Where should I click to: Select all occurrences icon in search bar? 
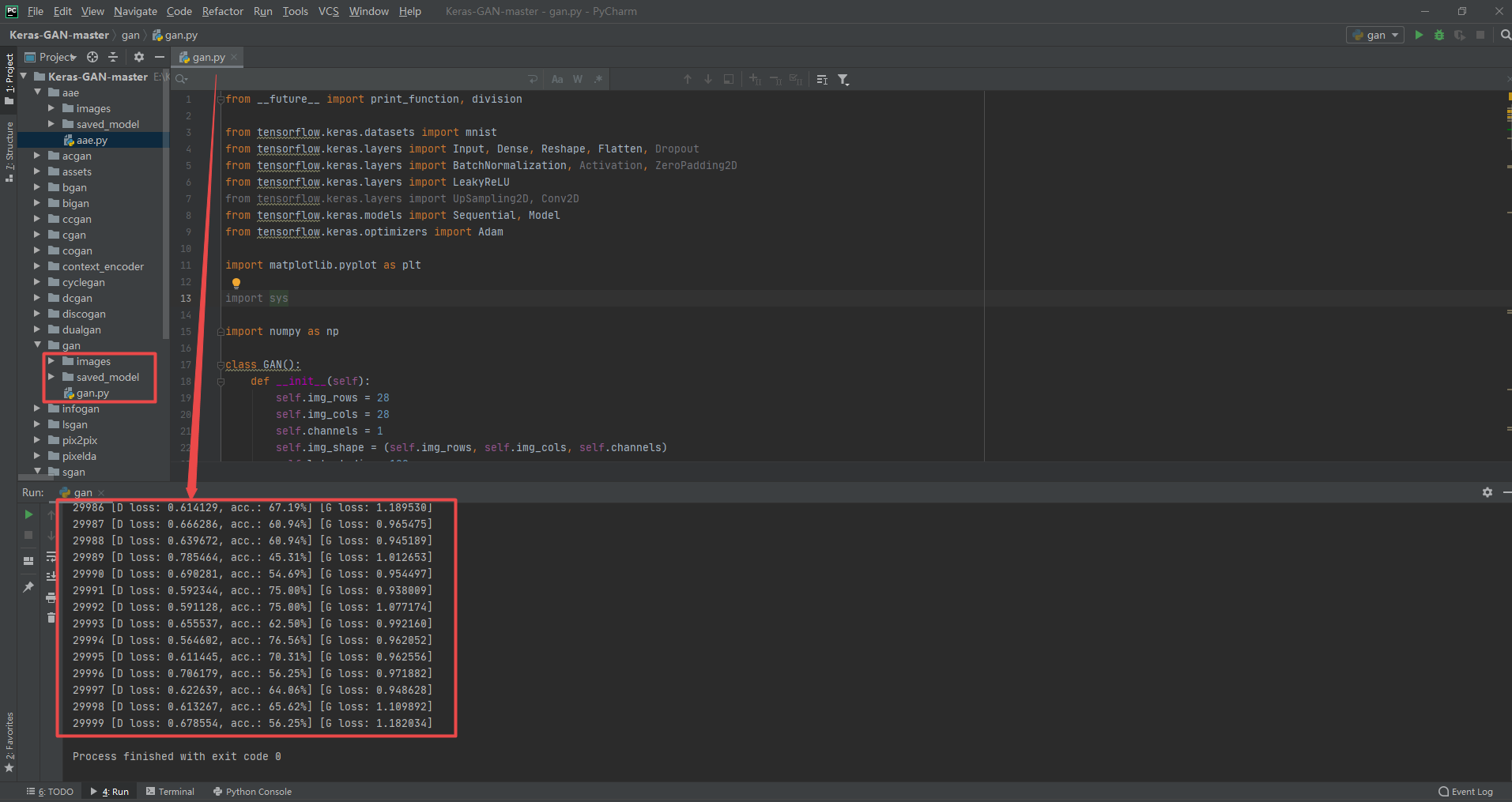796,79
